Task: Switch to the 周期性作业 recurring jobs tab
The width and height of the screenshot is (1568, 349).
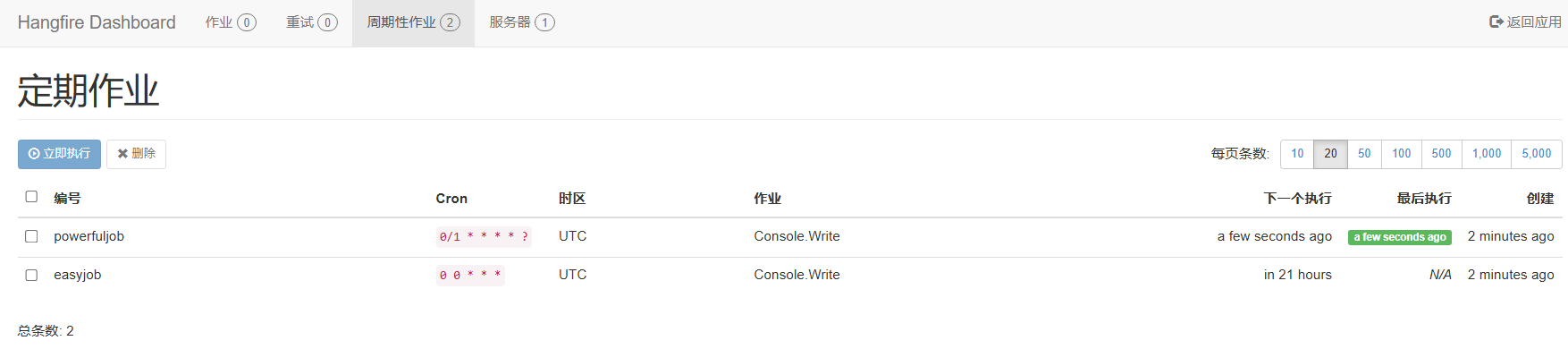Action: click(413, 22)
